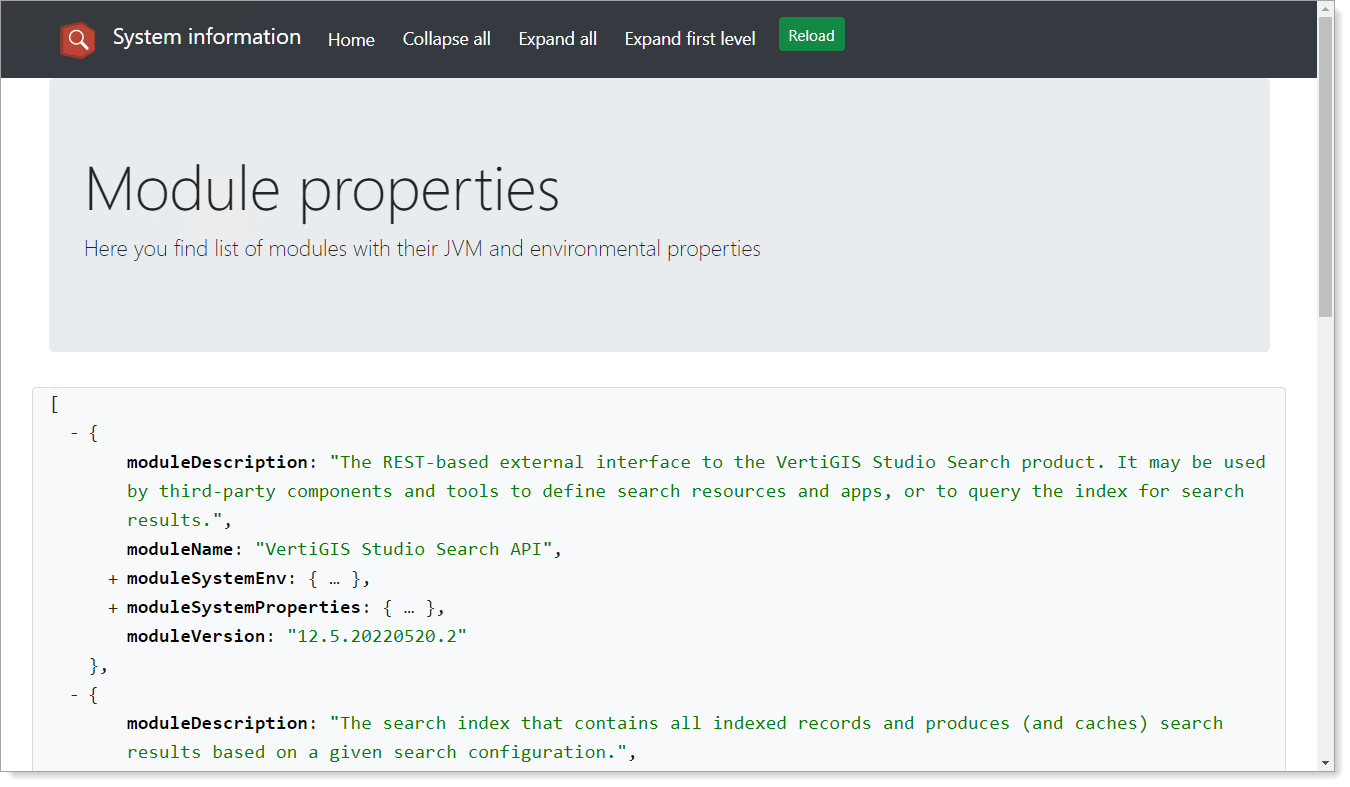The image size is (1350, 787).
Task: Click the moduleSystemEnv key label
Action: 207,578
